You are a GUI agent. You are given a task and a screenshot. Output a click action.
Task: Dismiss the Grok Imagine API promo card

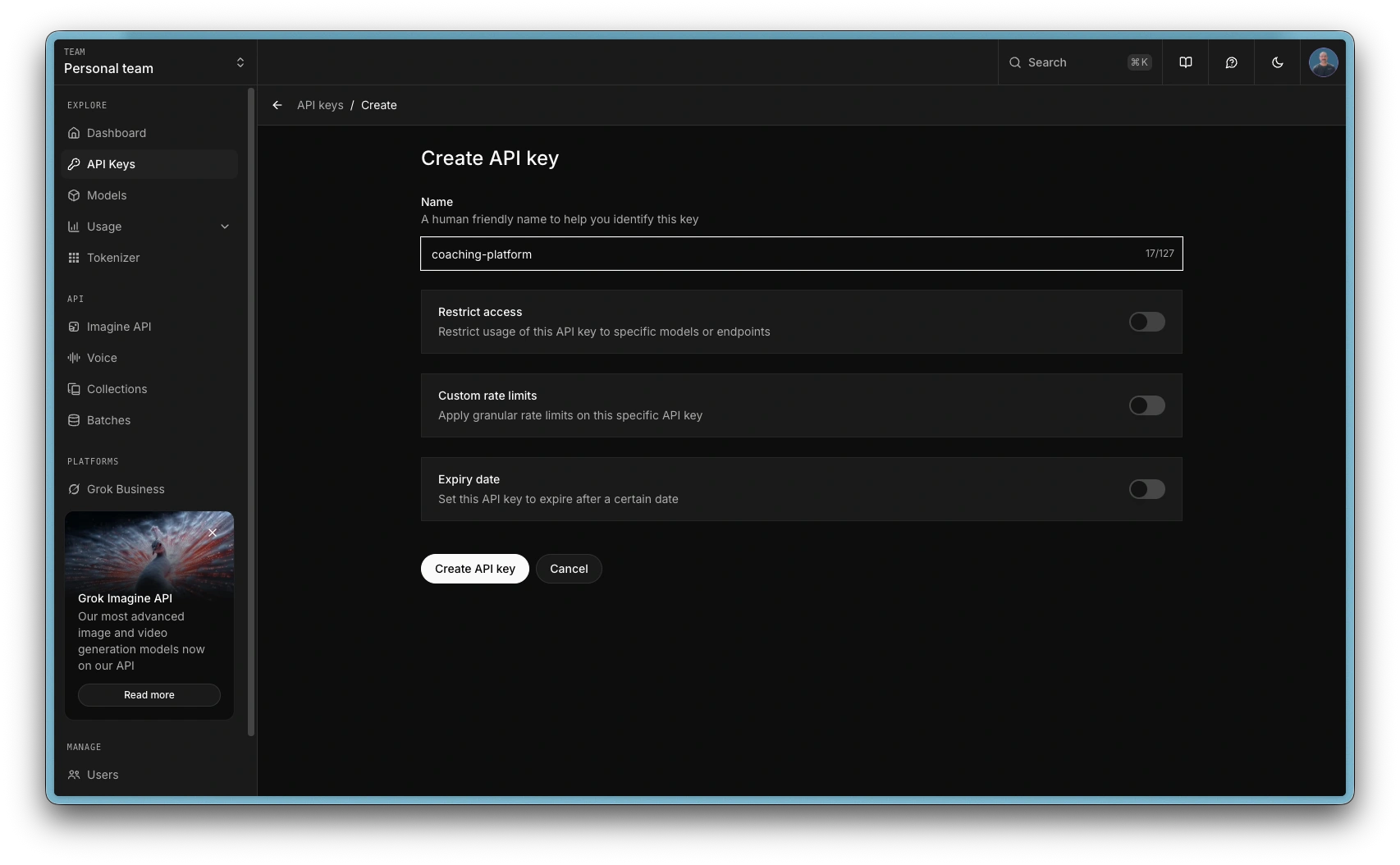pyautogui.click(x=213, y=533)
